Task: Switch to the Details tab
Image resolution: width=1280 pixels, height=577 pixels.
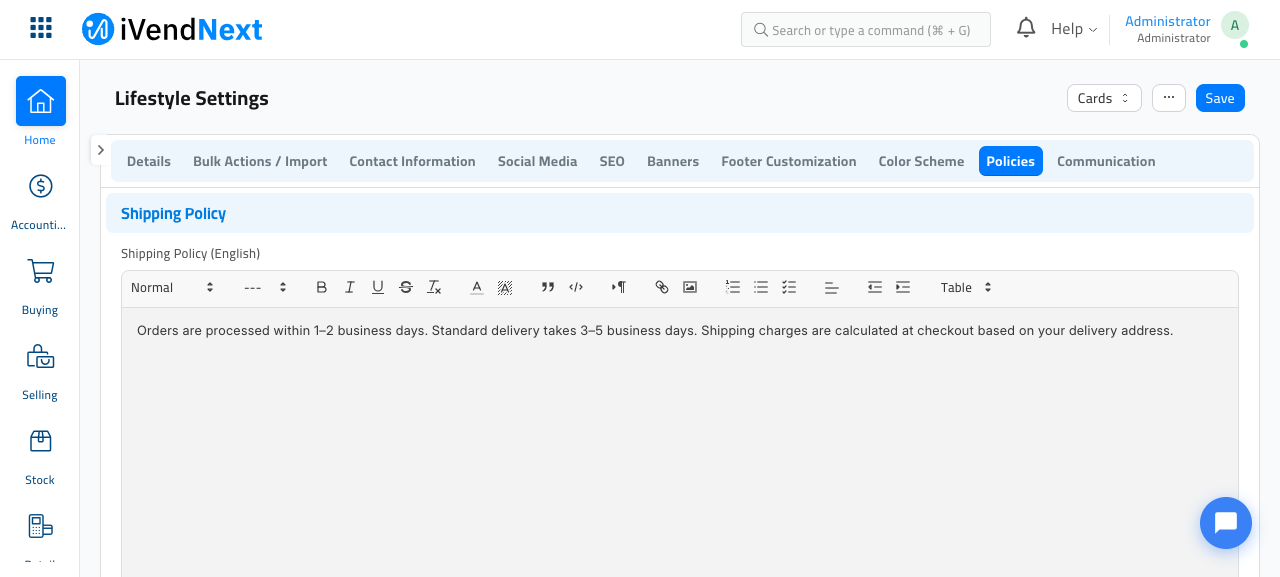Action: pyautogui.click(x=149, y=161)
